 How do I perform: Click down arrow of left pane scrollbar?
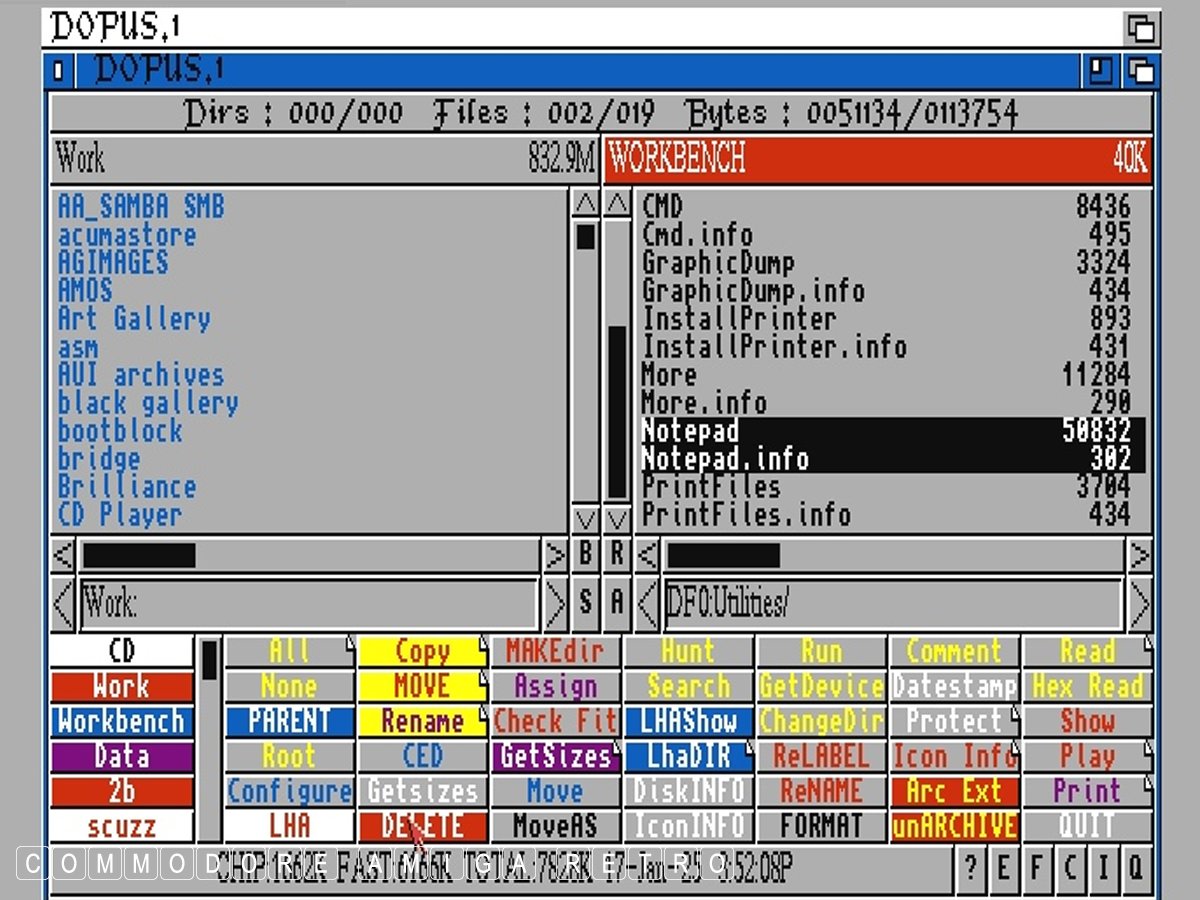pos(585,519)
